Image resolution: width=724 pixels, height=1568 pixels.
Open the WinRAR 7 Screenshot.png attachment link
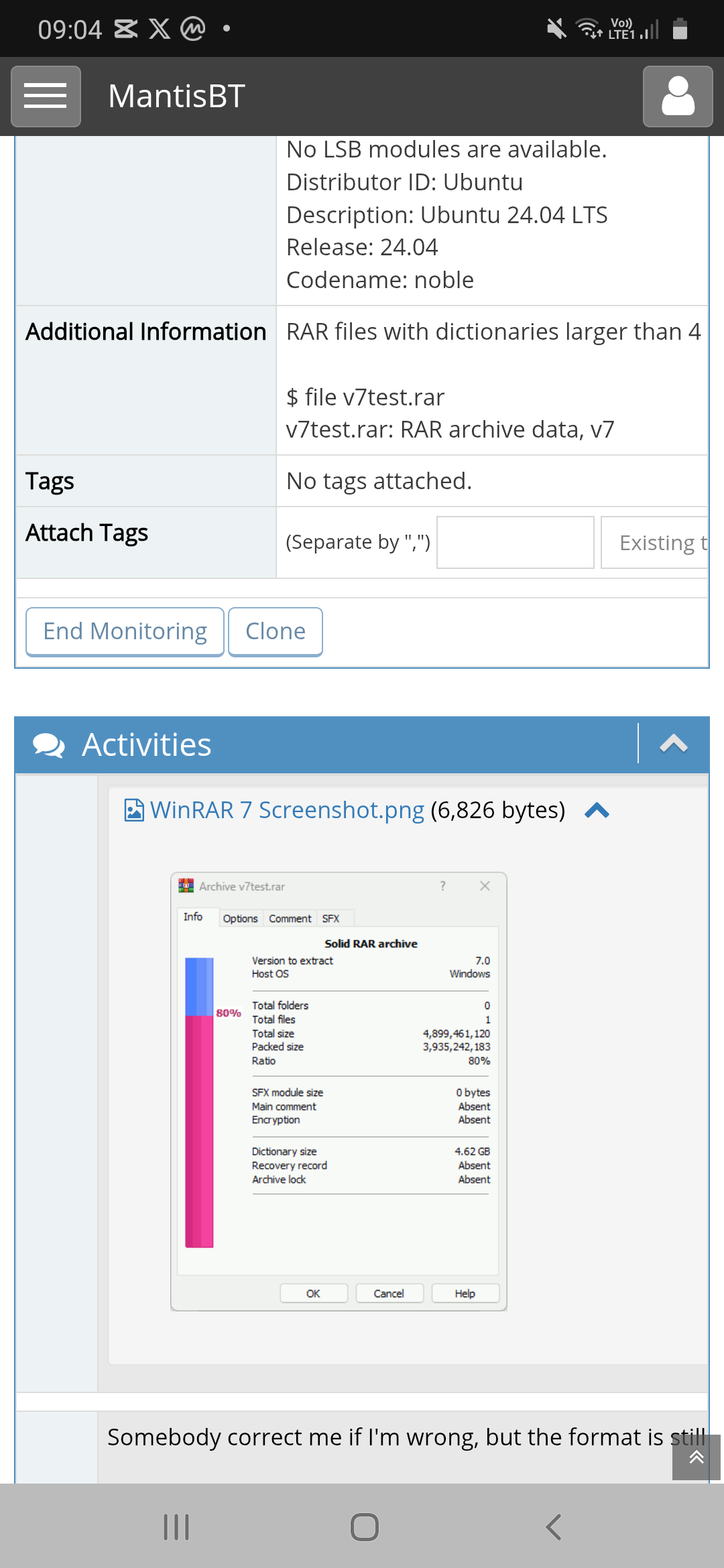coord(287,810)
